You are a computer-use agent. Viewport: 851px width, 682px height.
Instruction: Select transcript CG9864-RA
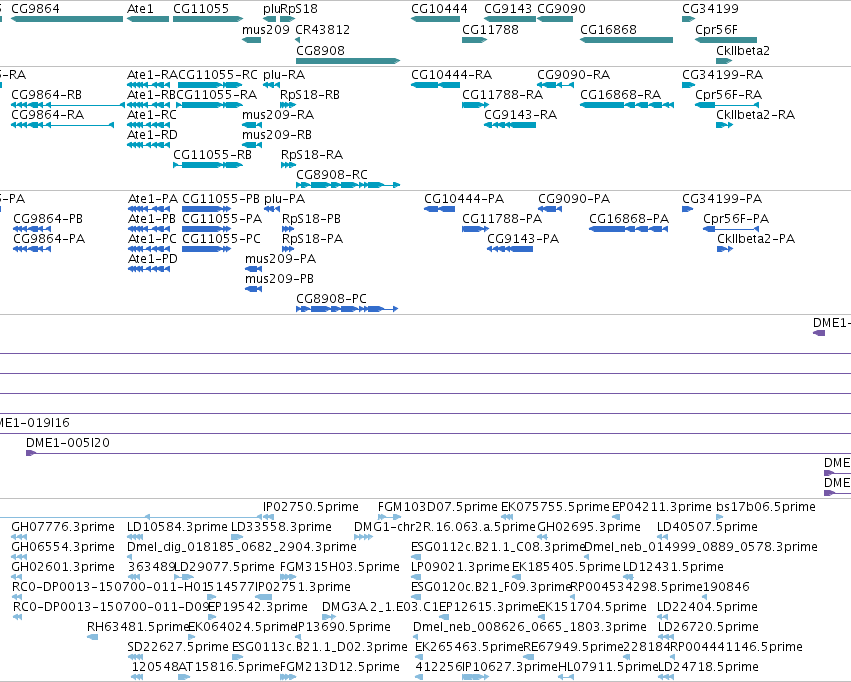point(62,125)
